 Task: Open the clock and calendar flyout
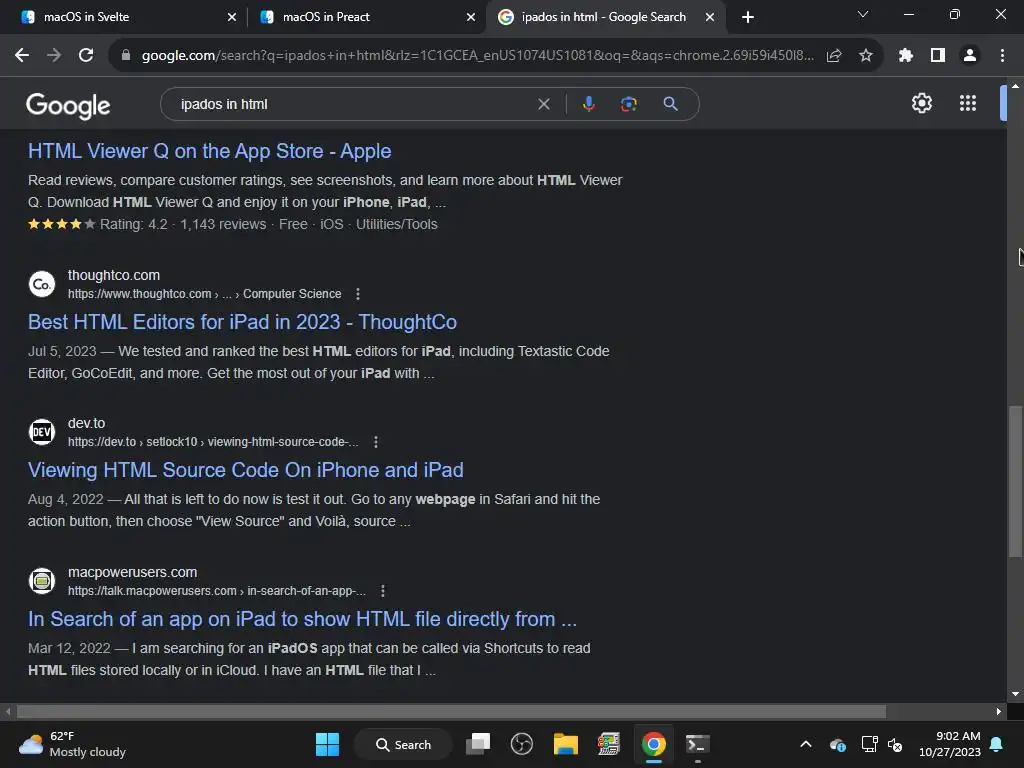tap(950, 744)
